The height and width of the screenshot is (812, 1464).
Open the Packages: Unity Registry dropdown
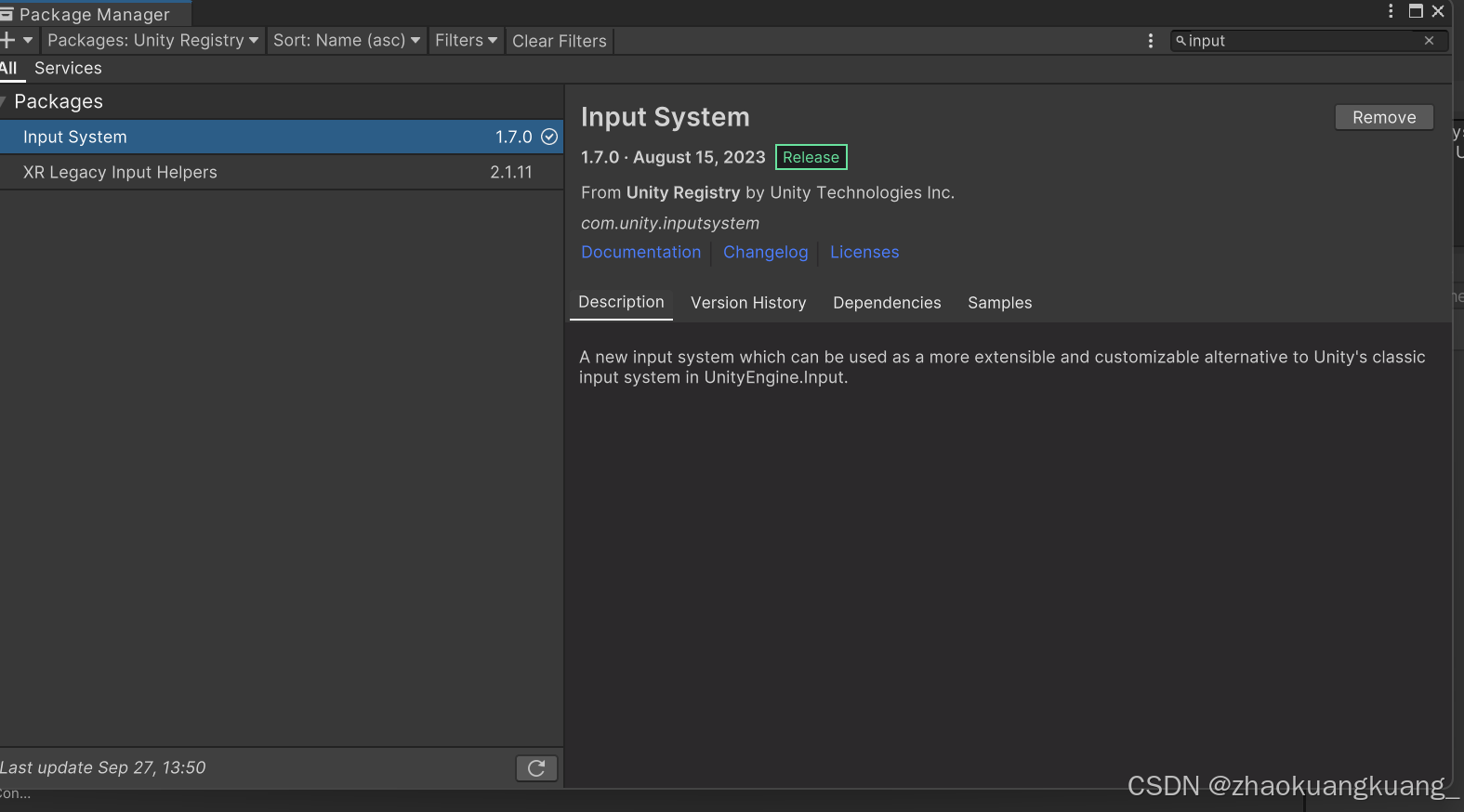(x=153, y=40)
